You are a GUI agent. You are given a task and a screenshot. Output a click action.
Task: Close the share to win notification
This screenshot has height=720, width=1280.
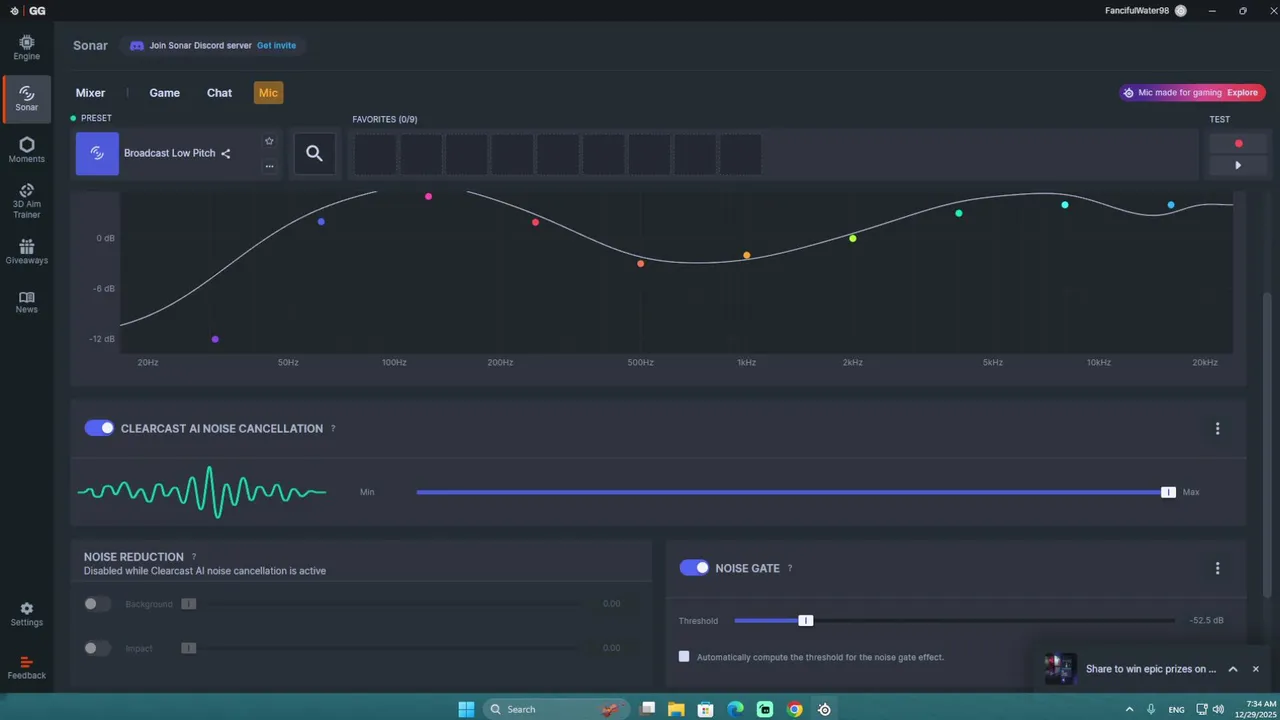(1256, 669)
